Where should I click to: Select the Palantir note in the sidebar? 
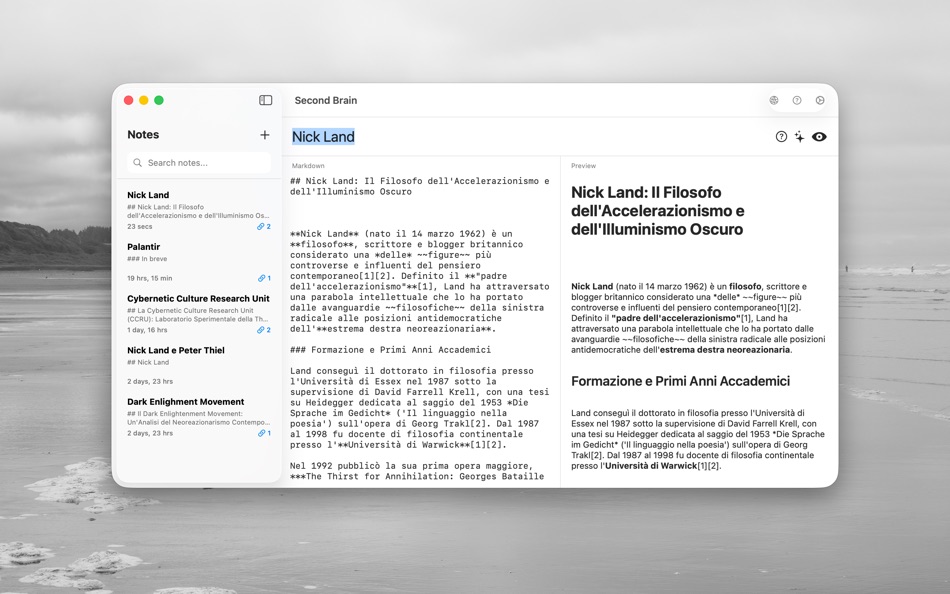click(190, 257)
